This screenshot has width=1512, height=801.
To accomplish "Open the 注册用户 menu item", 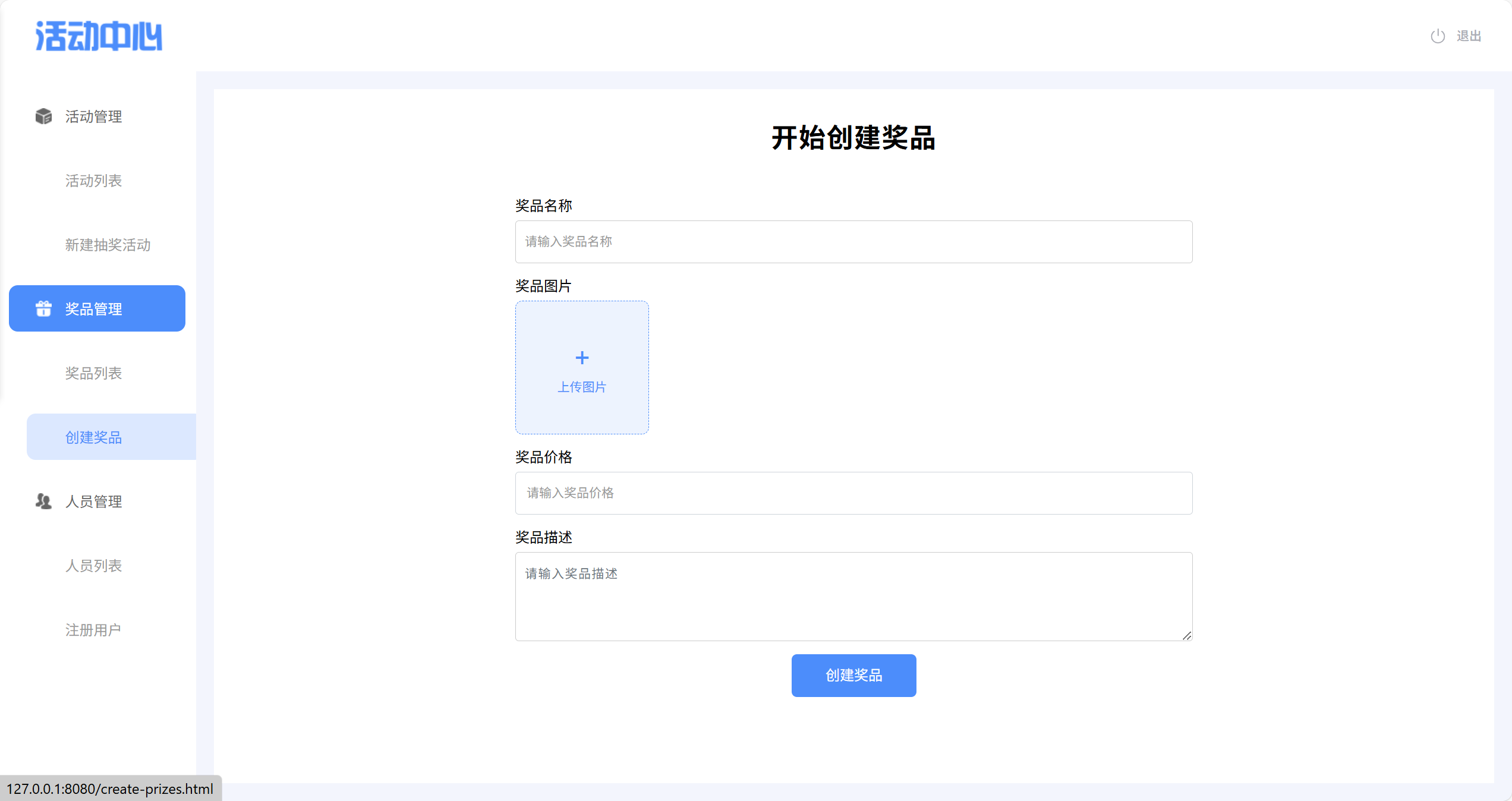I will pyautogui.click(x=93, y=630).
